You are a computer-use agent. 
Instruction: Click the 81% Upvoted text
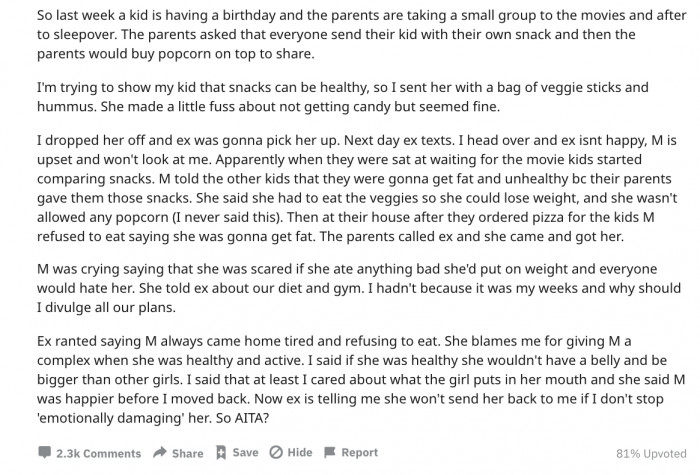pos(651,454)
